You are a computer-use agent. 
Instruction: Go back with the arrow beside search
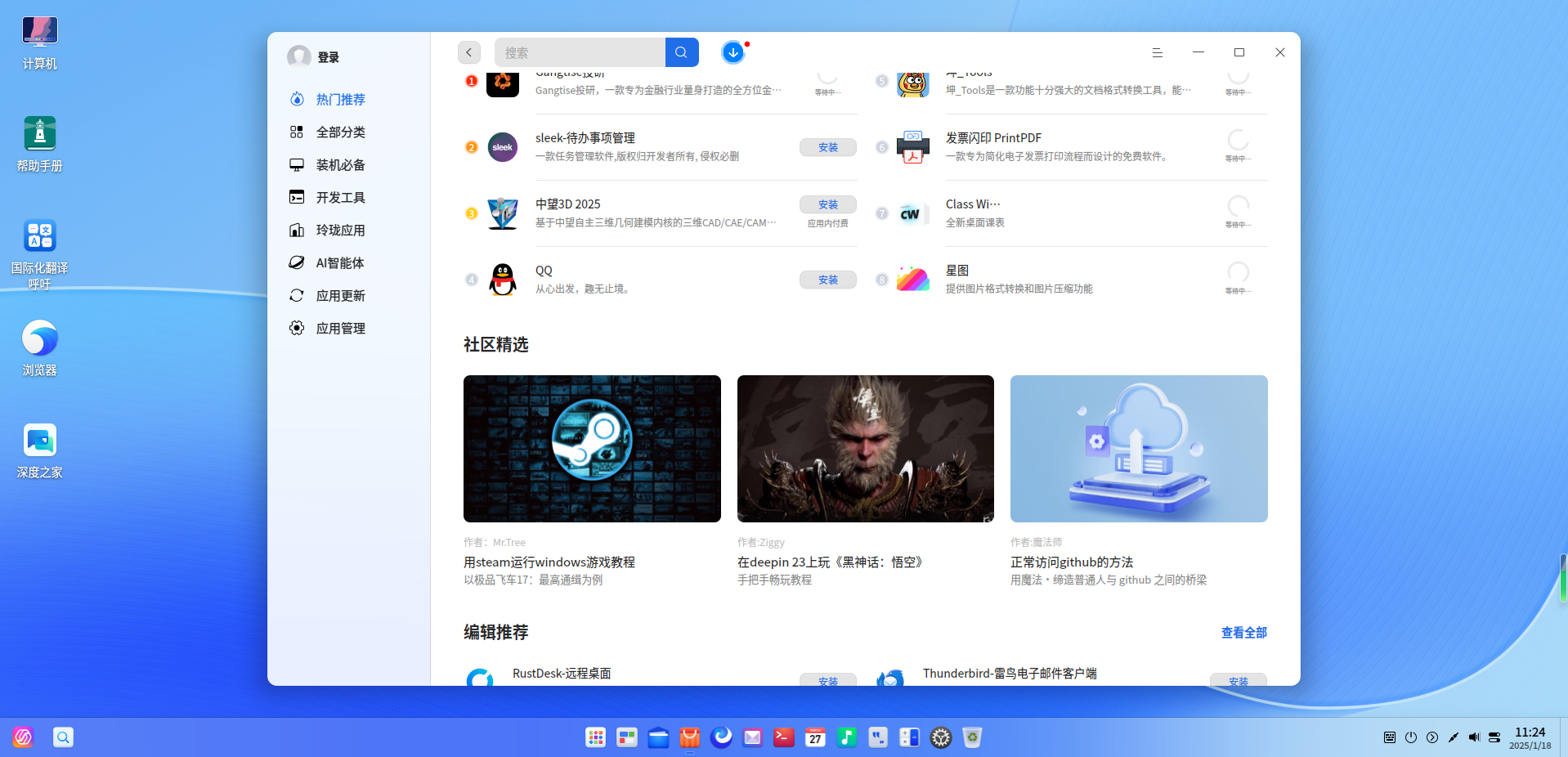(x=468, y=52)
